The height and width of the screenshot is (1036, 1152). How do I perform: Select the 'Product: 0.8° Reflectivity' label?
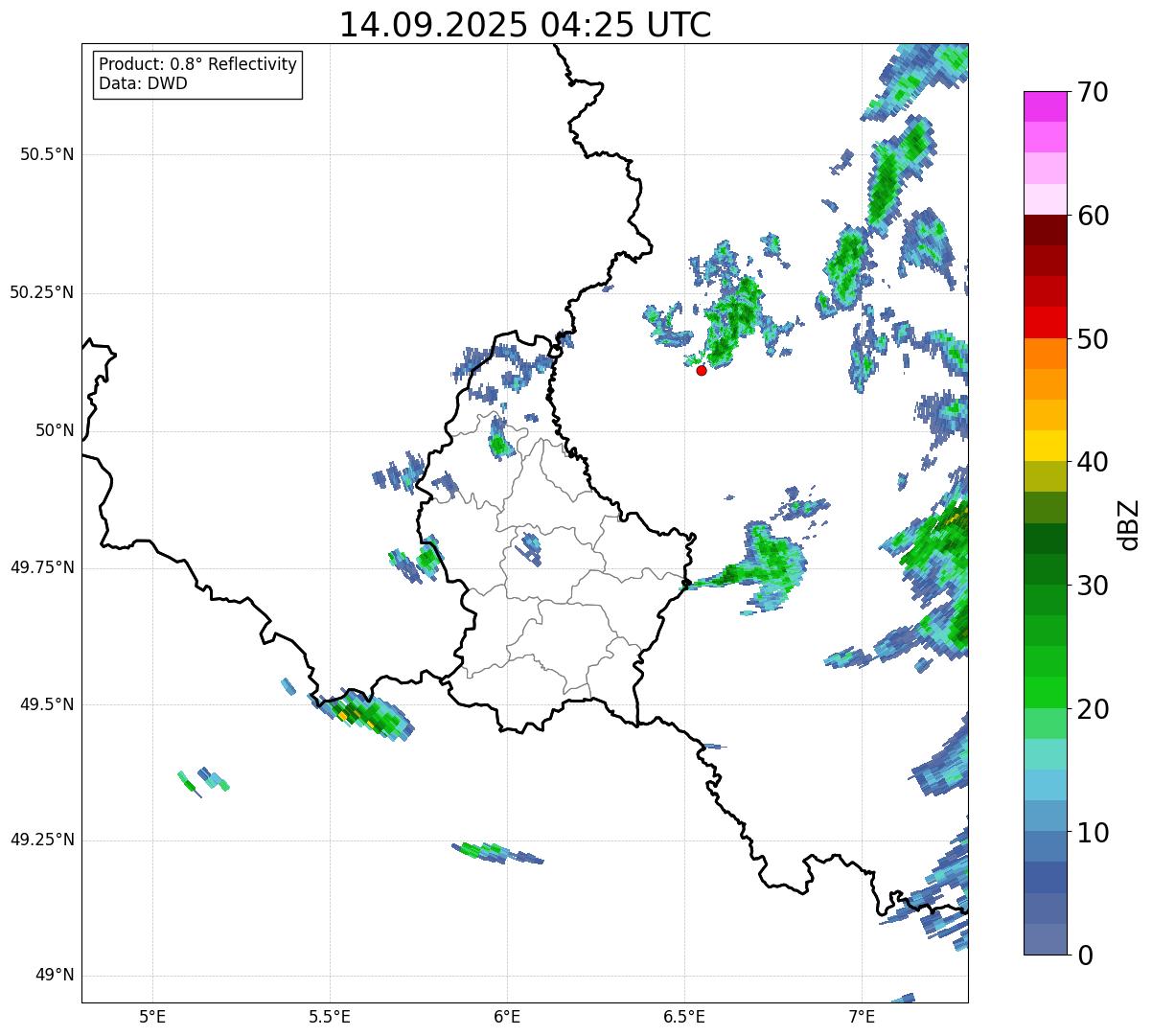[x=197, y=64]
